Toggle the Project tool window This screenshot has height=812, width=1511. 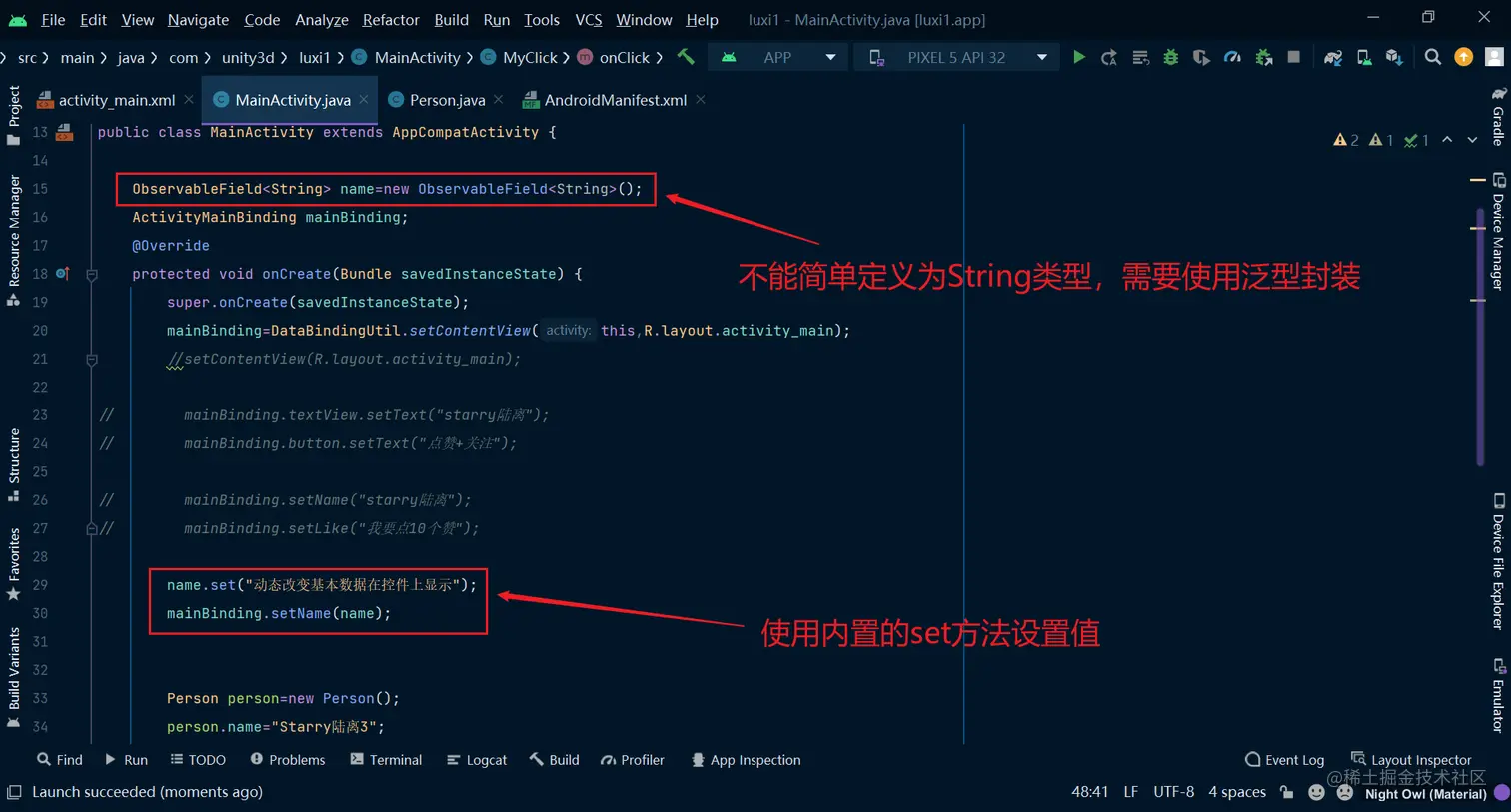point(14,114)
